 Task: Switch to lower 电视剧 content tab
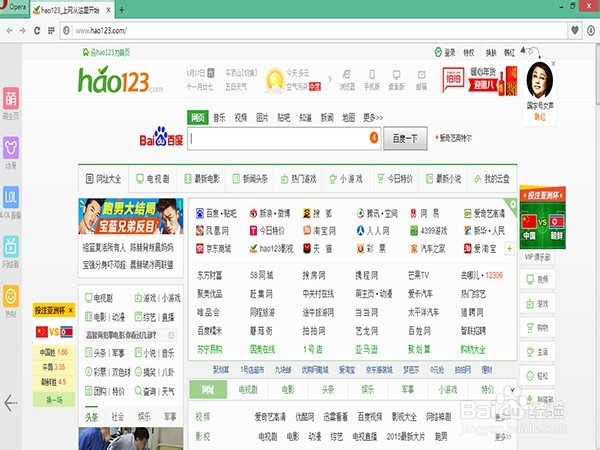click(x=248, y=390)
